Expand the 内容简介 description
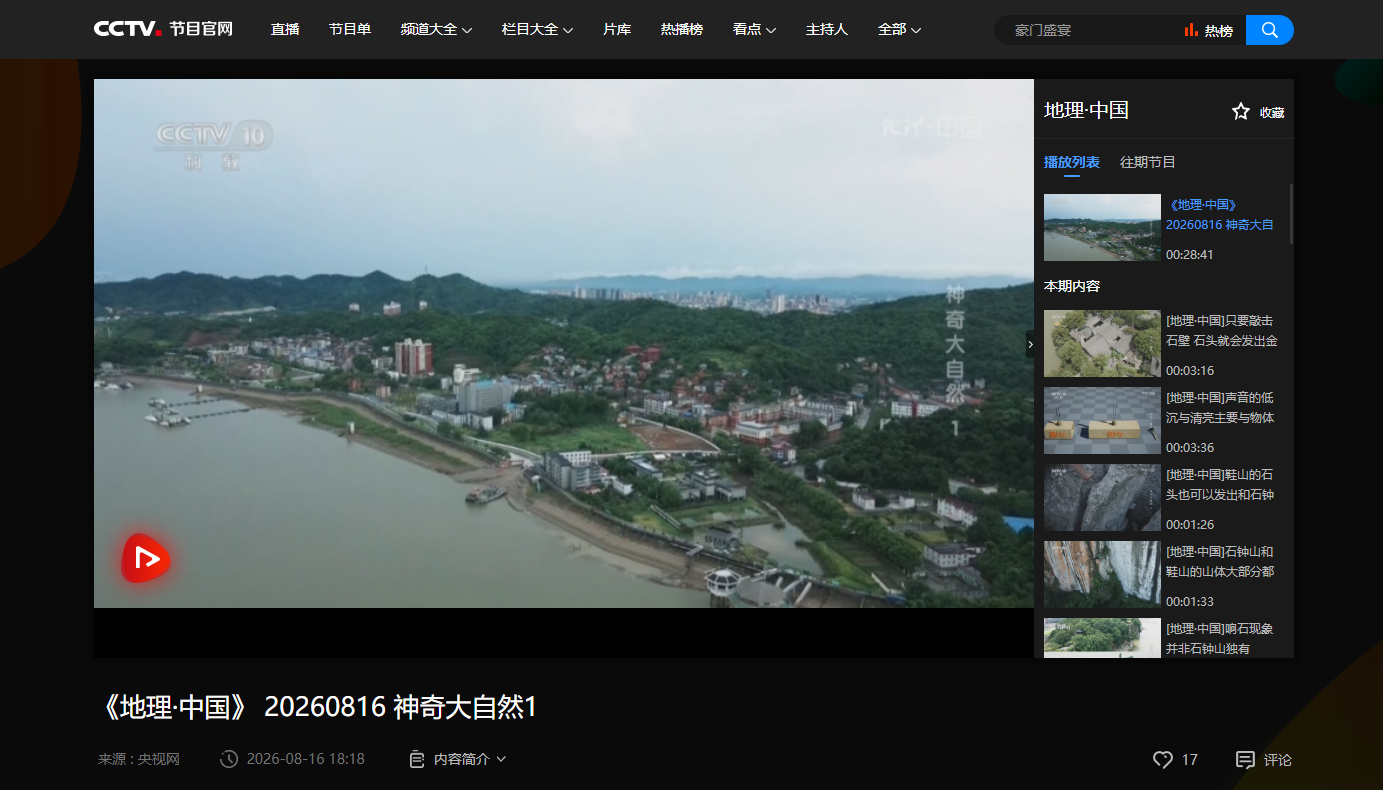Image resolution: width=1383 pixels, height=790 pixels. pos(458,759)
